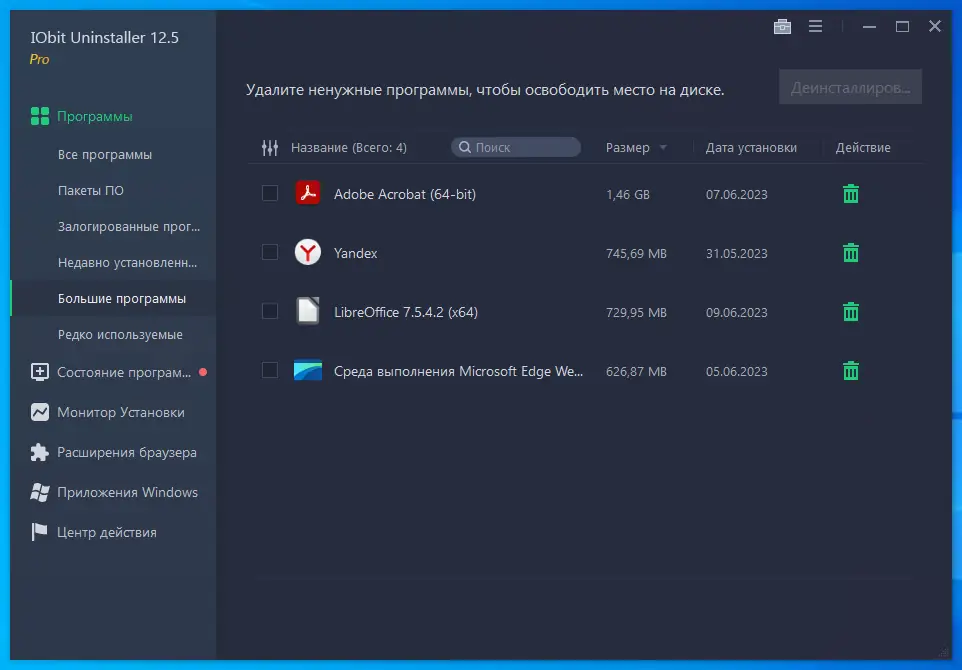Click the Название (Всего: 4) column header
The height and width of the screenshot is (670, 962).
348,148
